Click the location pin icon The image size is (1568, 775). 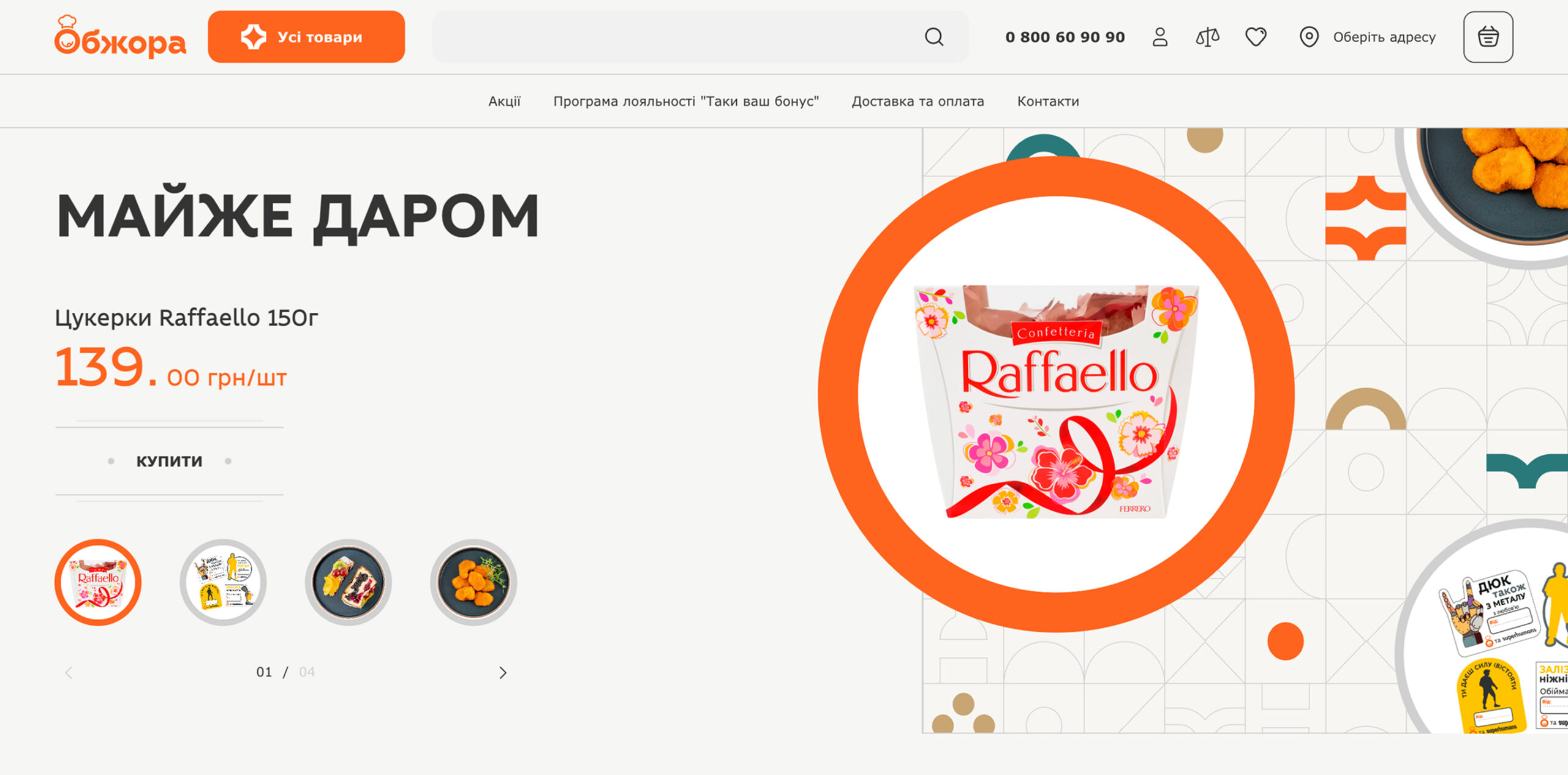pos(1309,37)
